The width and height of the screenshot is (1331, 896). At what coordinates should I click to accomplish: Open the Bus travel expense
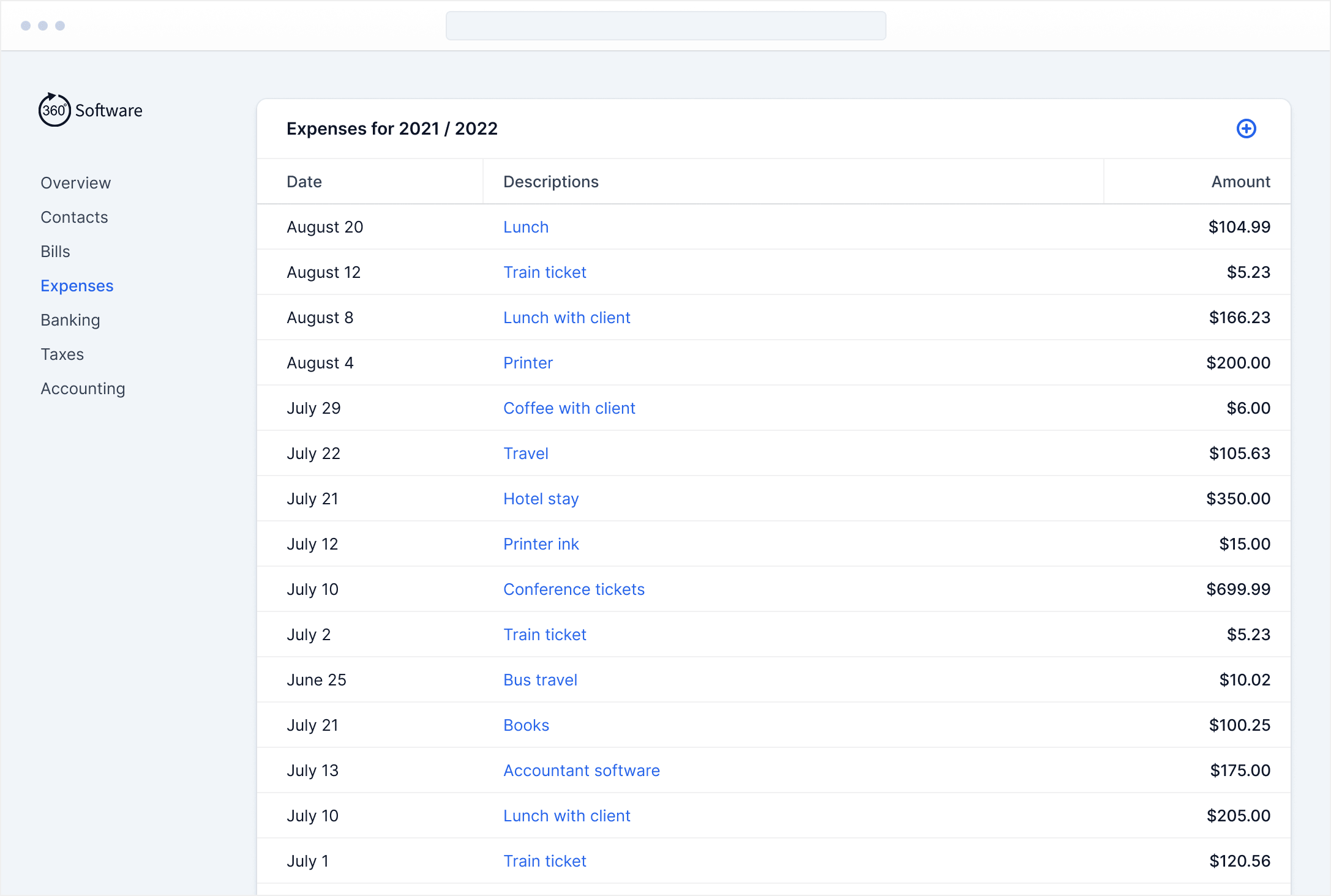[540, 680]
